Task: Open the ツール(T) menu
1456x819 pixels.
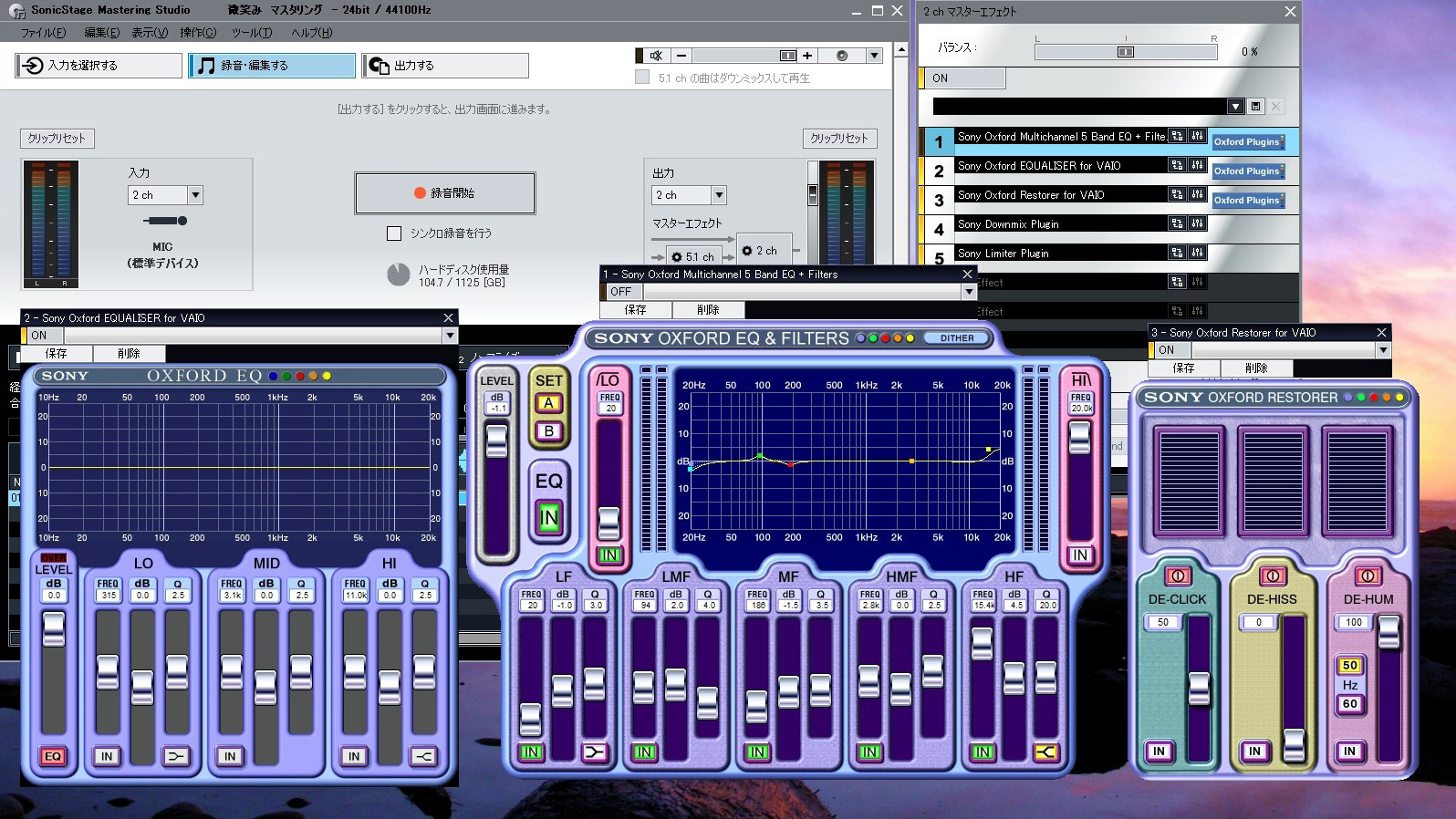Action: click(252, 33)
